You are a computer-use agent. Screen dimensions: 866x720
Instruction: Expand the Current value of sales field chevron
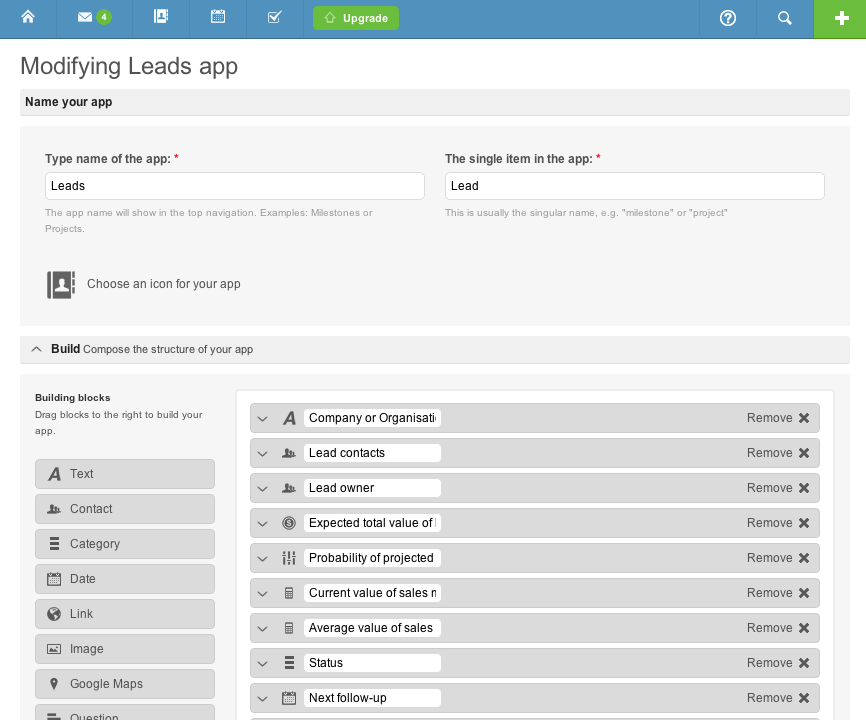(x=263, y=594)
